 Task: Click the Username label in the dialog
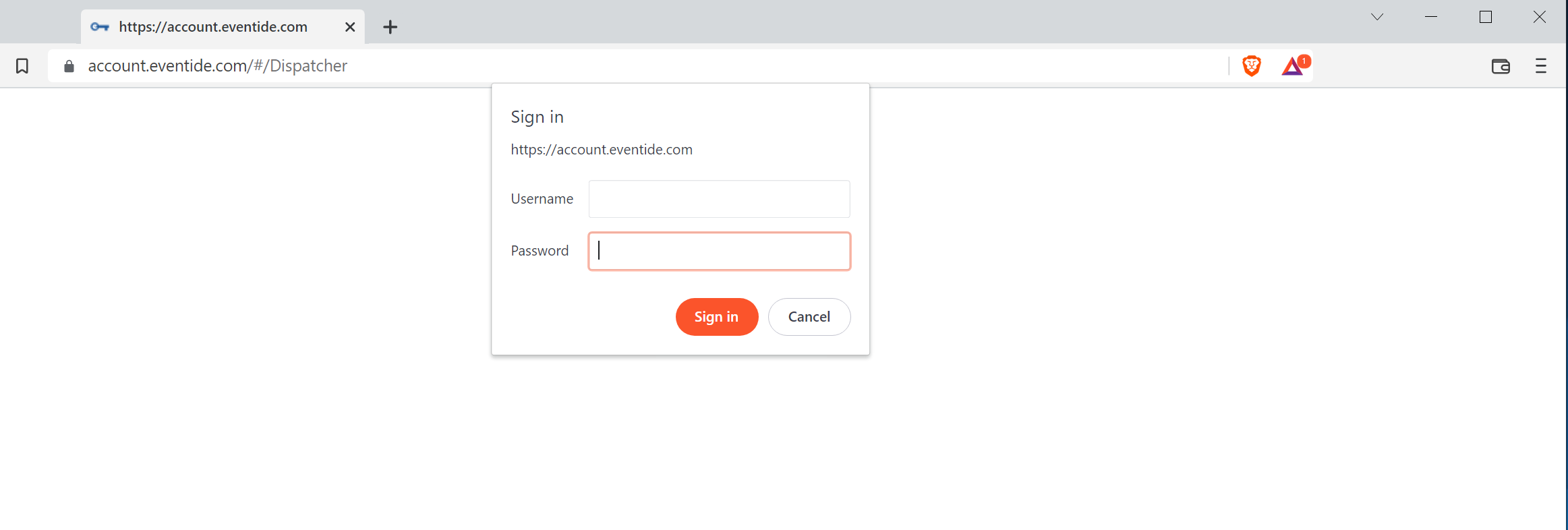542,199
